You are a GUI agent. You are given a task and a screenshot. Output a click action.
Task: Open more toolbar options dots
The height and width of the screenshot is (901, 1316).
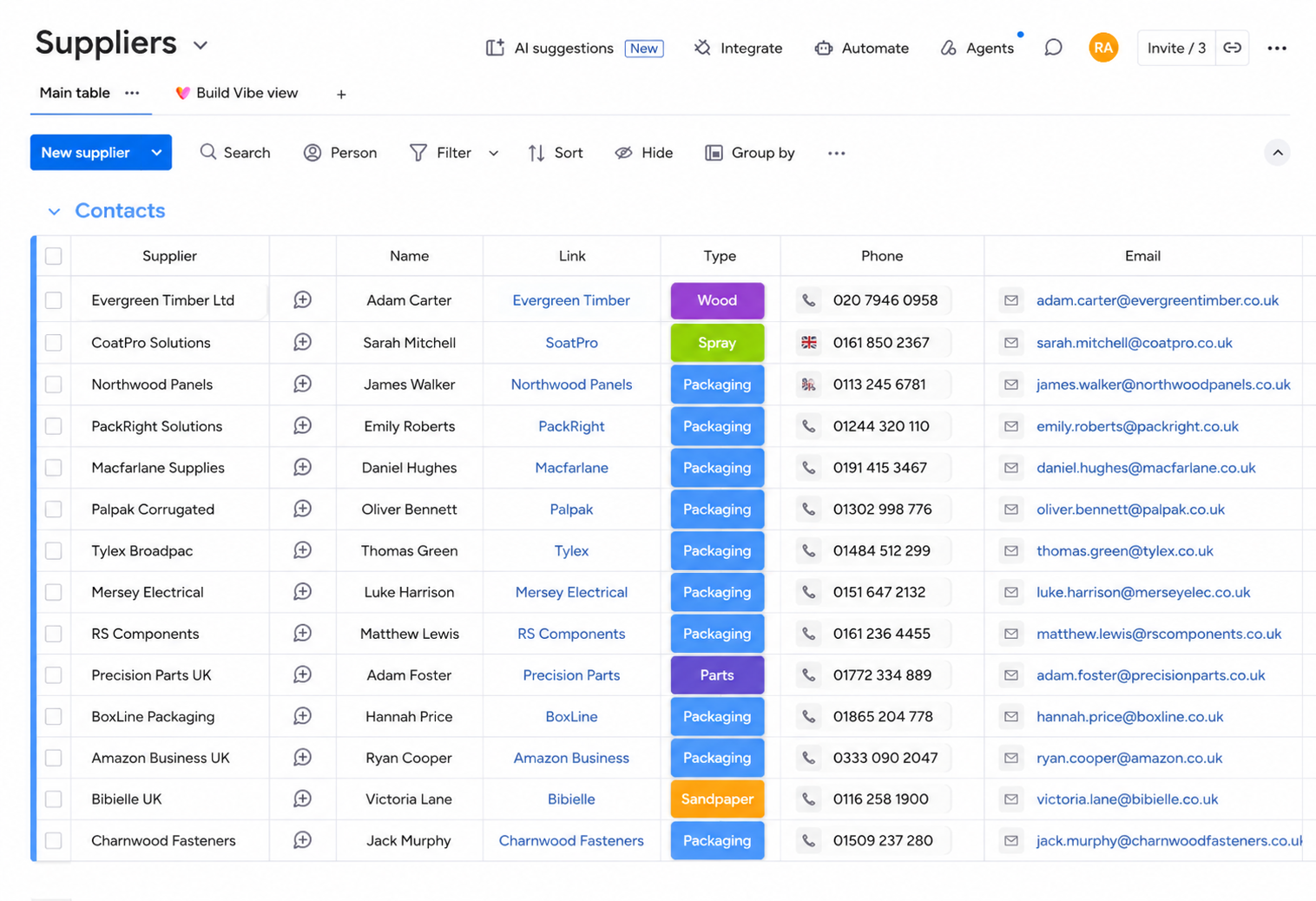pos(836,153)
